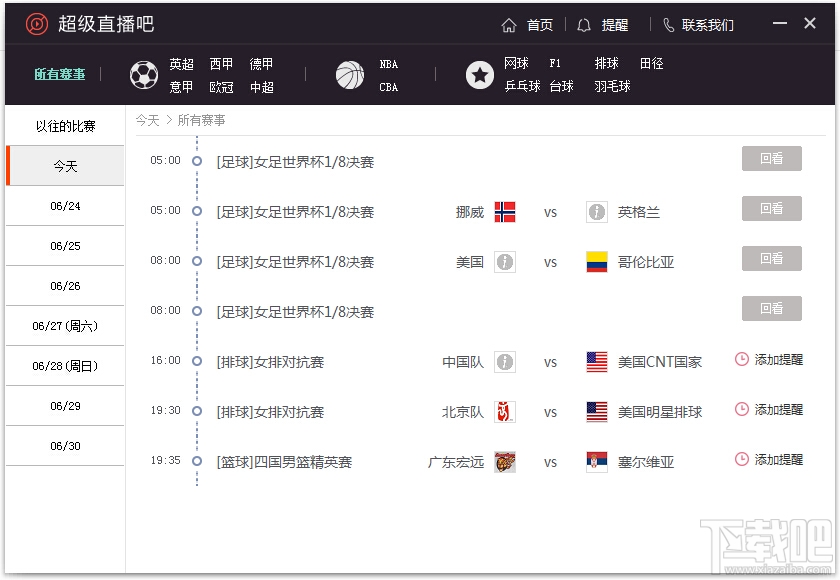Filter by 排球 volleyball
840x580 pixels.
tap(606, 63)
